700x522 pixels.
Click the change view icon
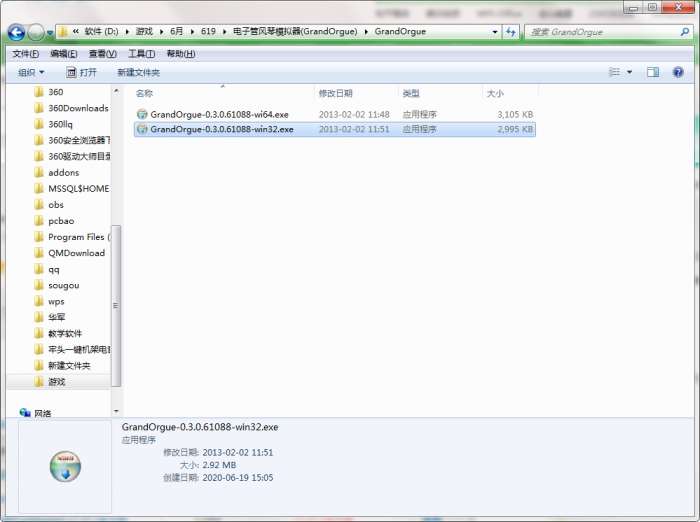(x=614, y=72)
